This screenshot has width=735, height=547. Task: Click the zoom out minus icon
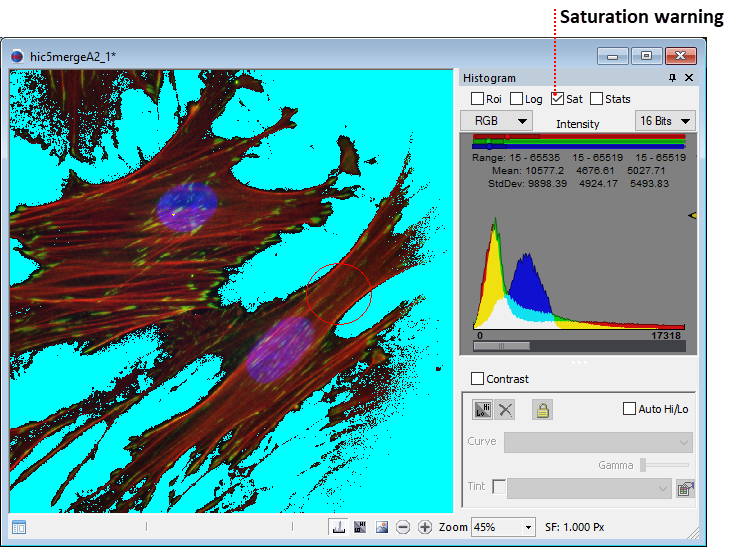(403, 527)
